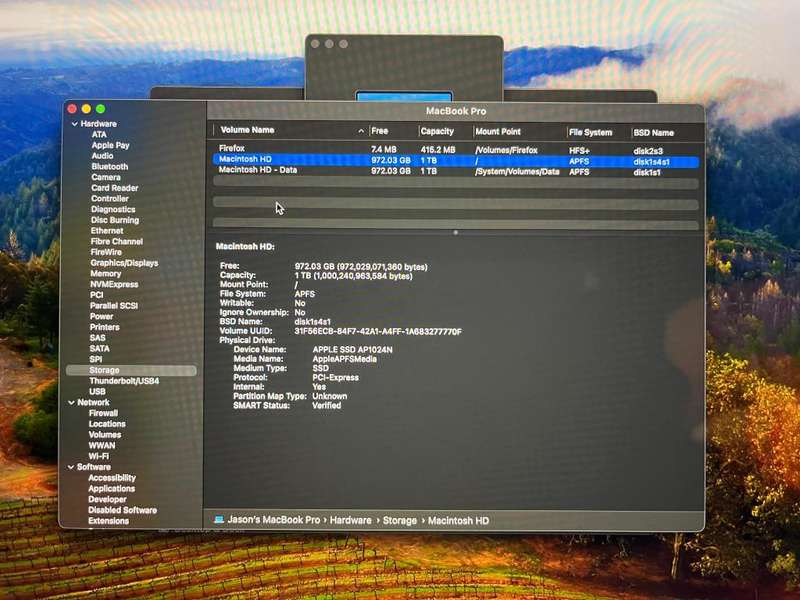Click Macintosh HD in the path bar

click(x=458, y=521)
